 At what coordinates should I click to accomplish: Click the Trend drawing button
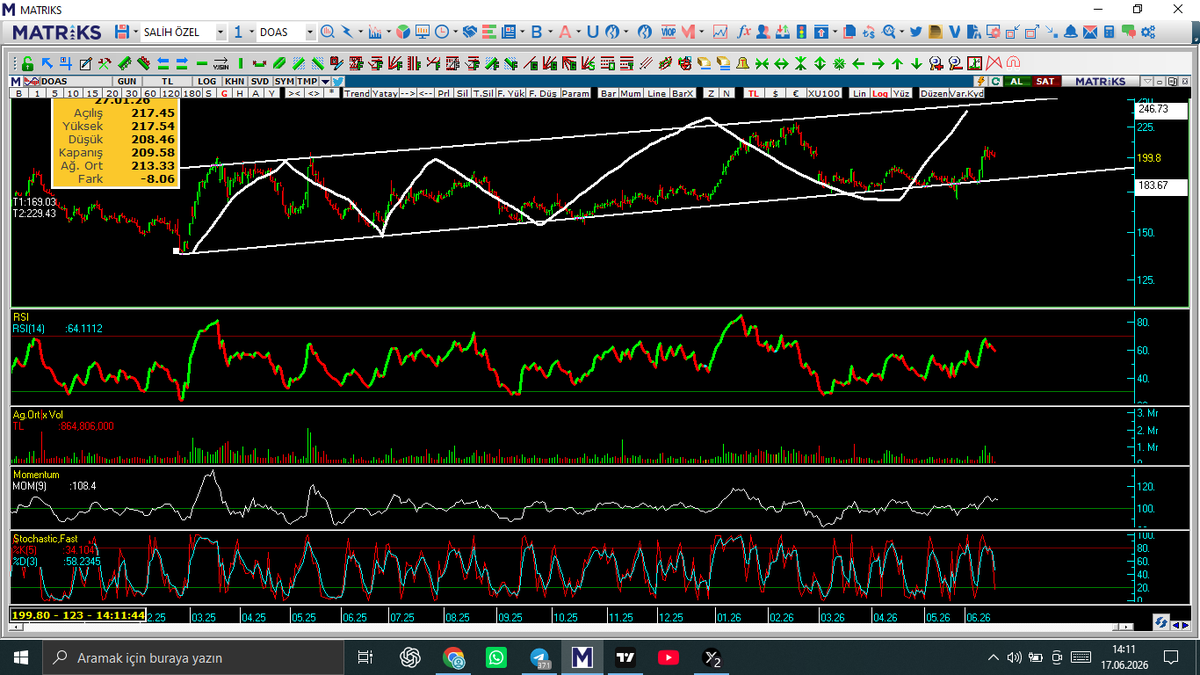(x=357, y=93)
